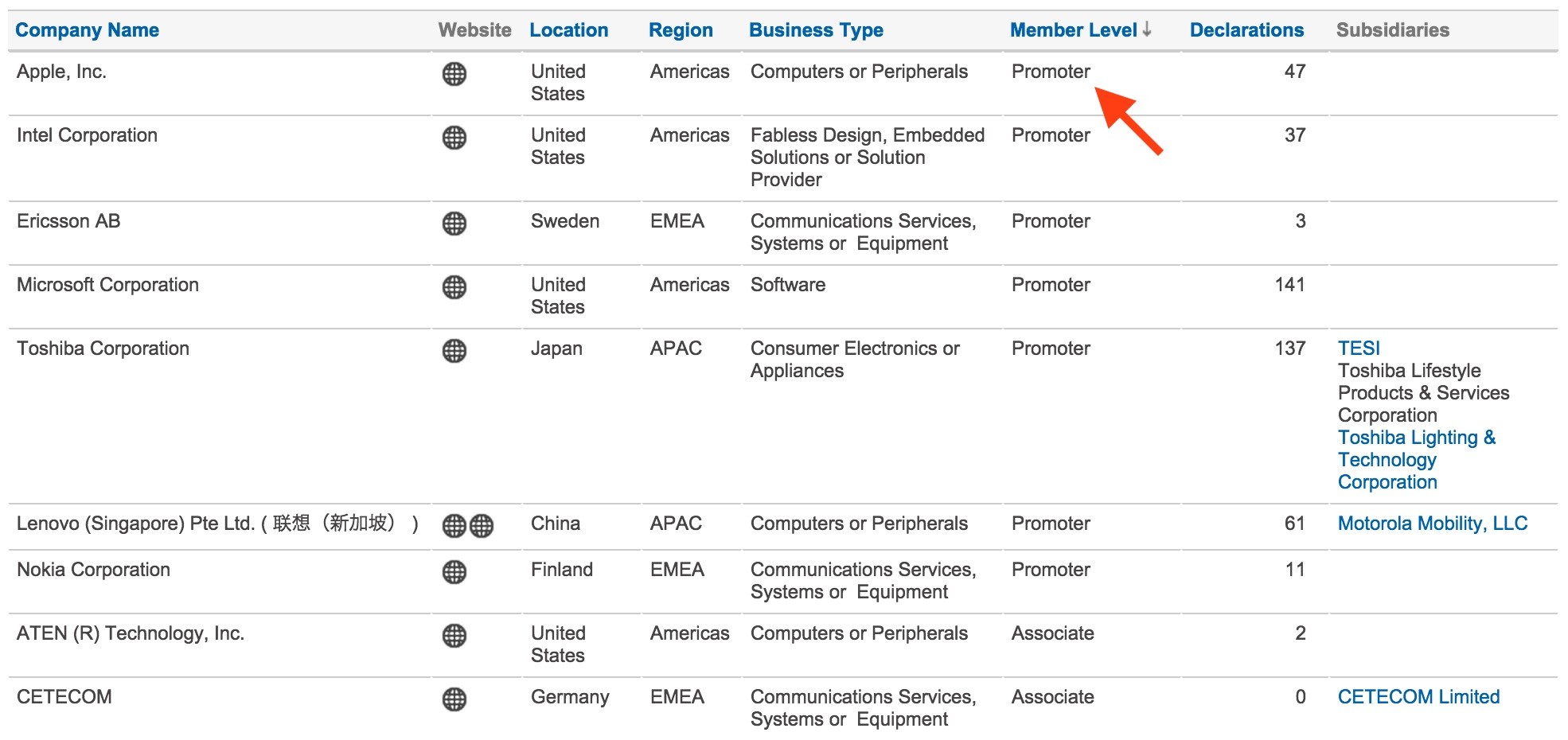Click Japan location cell

556,349
